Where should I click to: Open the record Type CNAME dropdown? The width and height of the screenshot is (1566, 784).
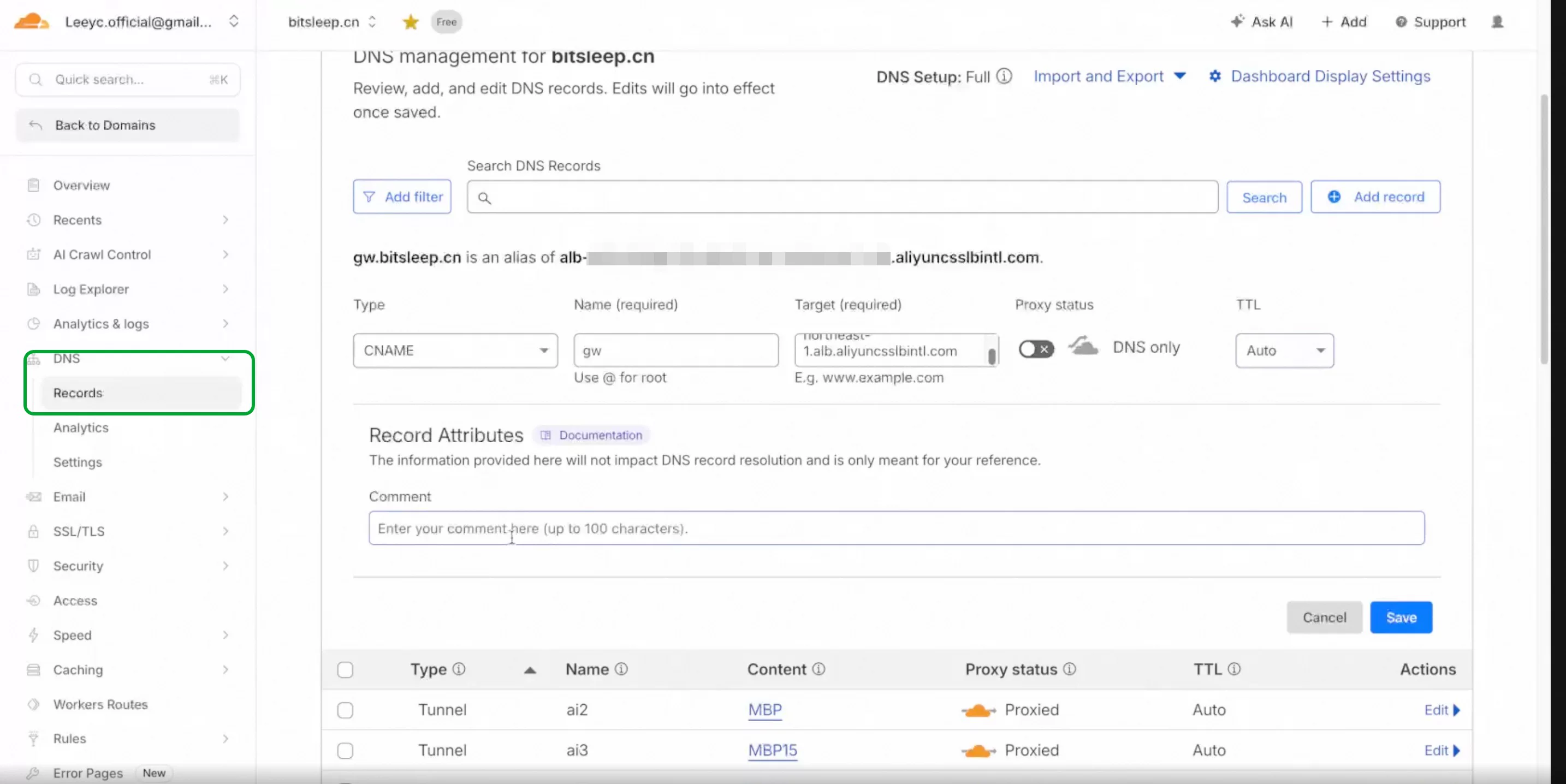click(x=455, y=351)
